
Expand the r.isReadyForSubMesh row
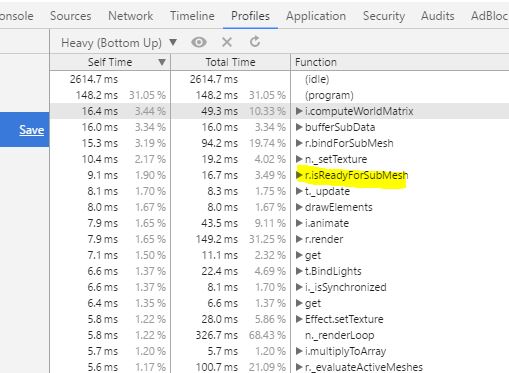(299, 175)
